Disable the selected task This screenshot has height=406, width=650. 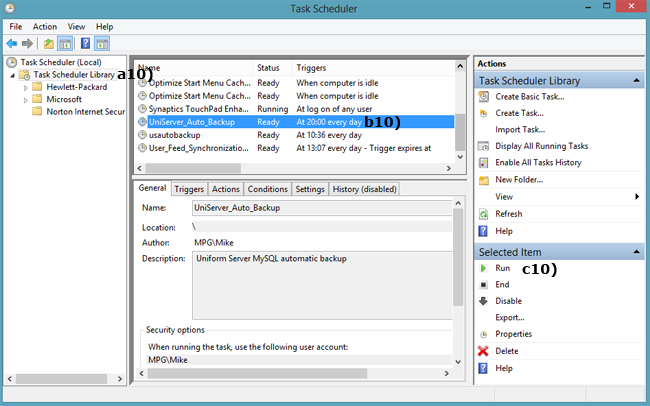508,301
